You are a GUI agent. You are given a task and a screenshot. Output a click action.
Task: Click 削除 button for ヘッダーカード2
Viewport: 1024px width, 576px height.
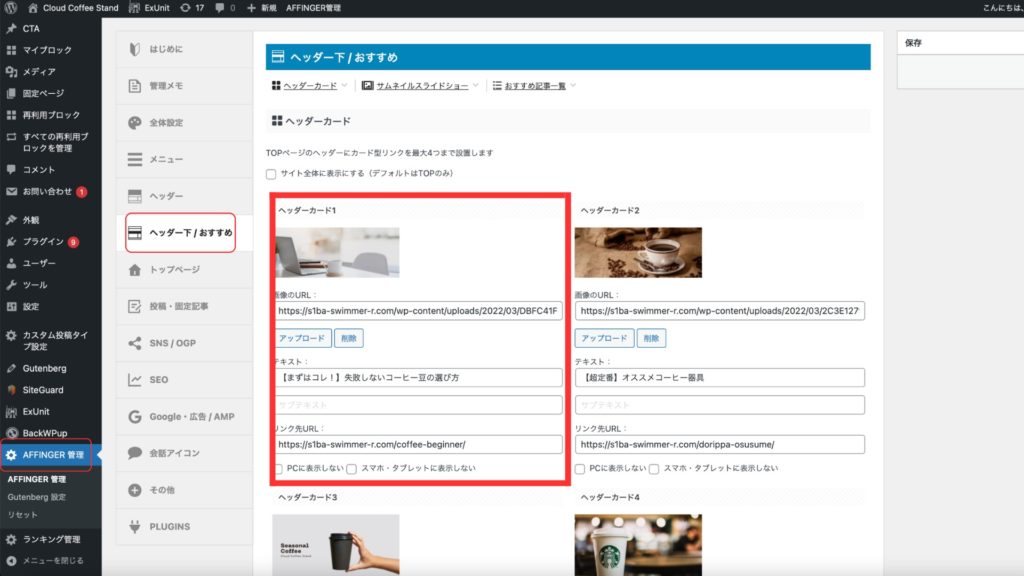[651, 338]
